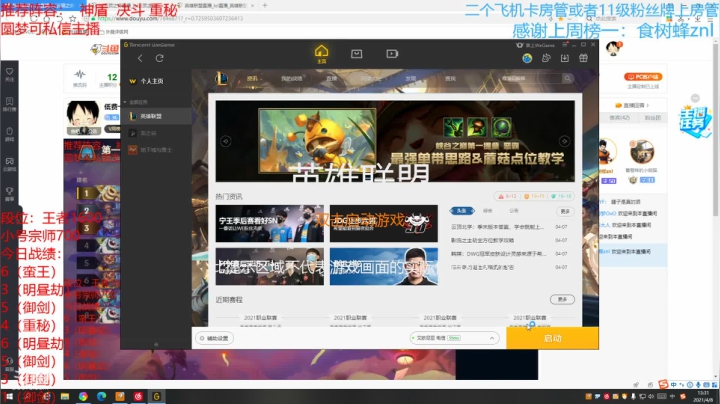Viewport: 720px width, 404px height.
Task: Show previous banner slide
Action: (x=225, y=141)
